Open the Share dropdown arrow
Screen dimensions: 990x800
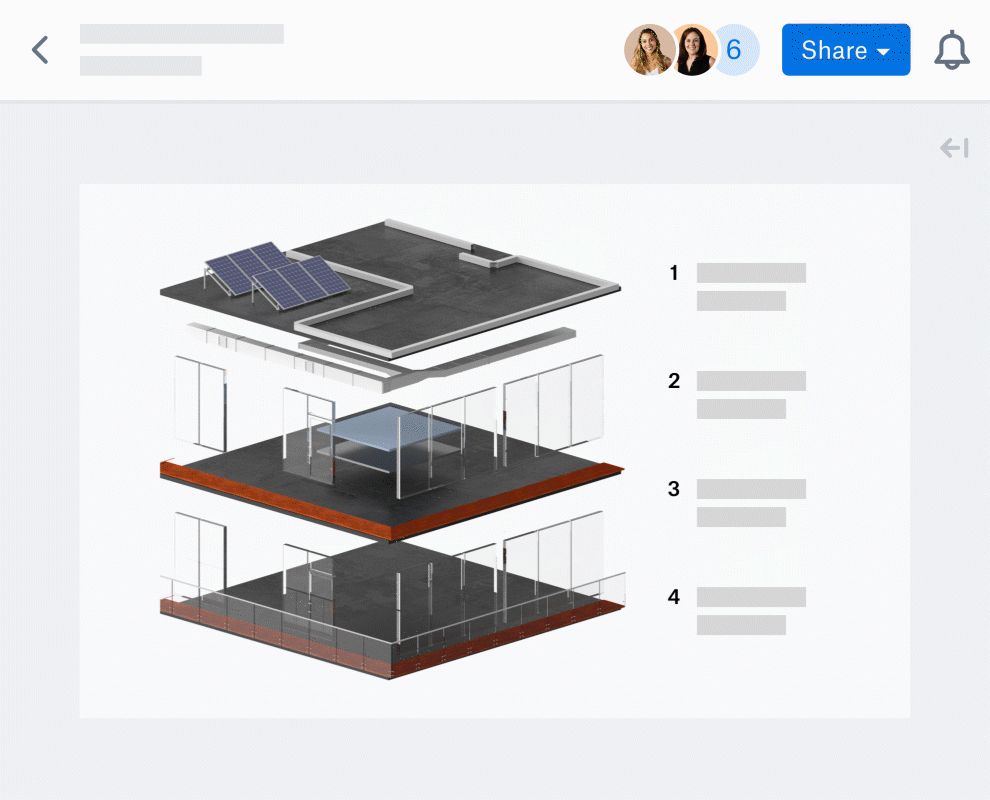point(883,51)
